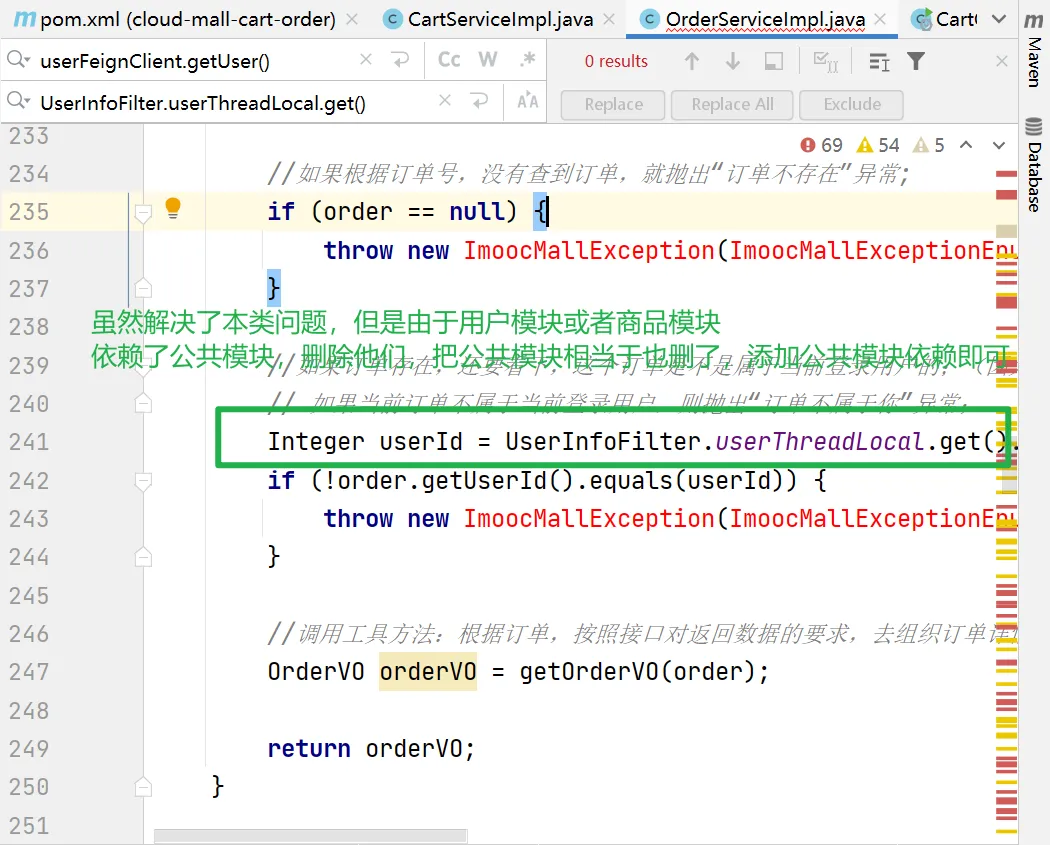
Task: Collapse the if block at line 235
Action: point(143,214)
